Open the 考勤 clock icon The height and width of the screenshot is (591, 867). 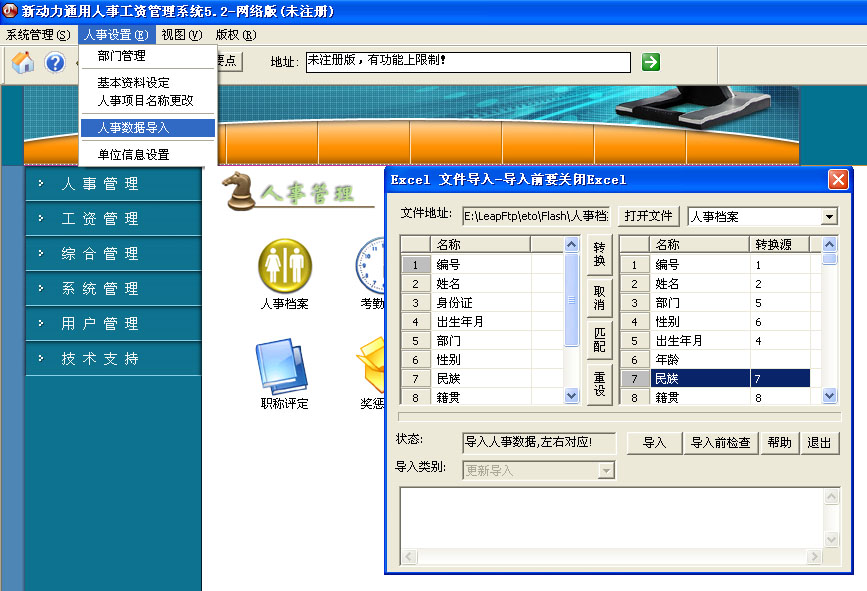372,266
